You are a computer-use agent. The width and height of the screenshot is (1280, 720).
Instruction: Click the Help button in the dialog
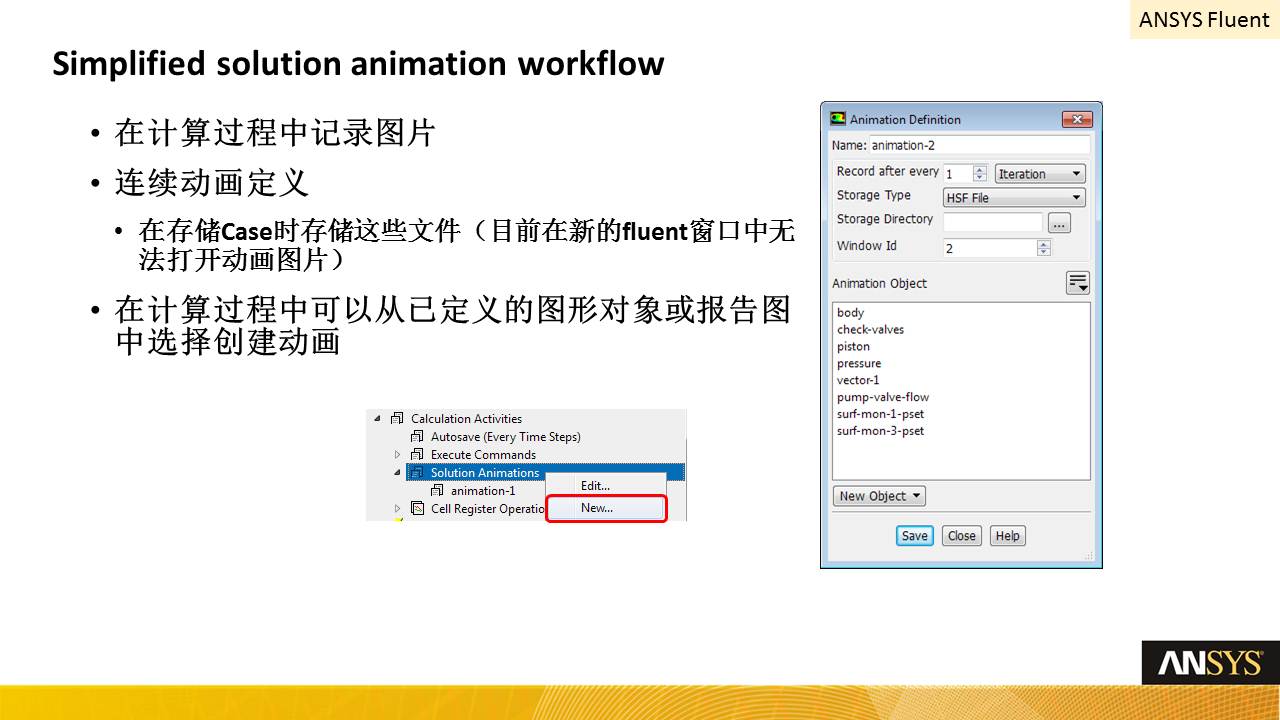click(1008, 536)
